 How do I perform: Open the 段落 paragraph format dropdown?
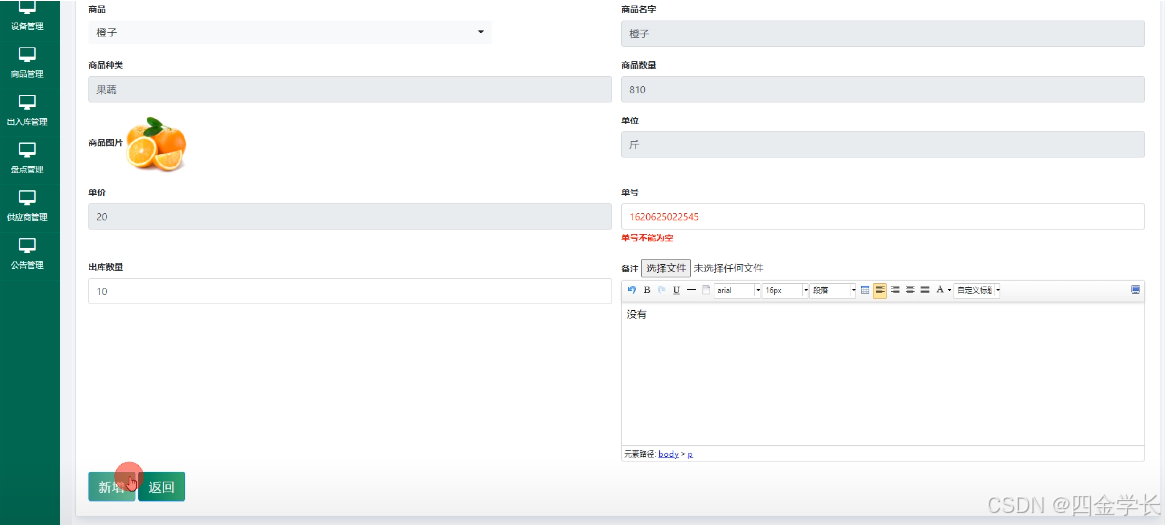(834, 290)
